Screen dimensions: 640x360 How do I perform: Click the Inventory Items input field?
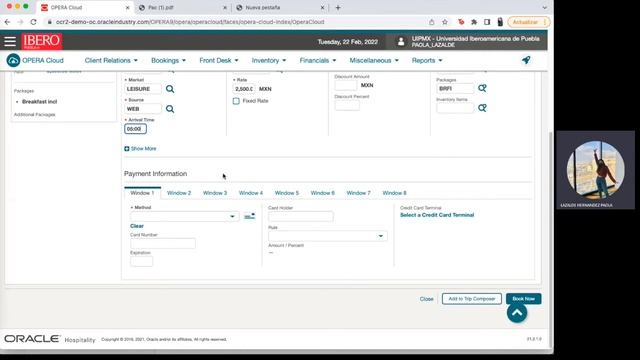455,108
